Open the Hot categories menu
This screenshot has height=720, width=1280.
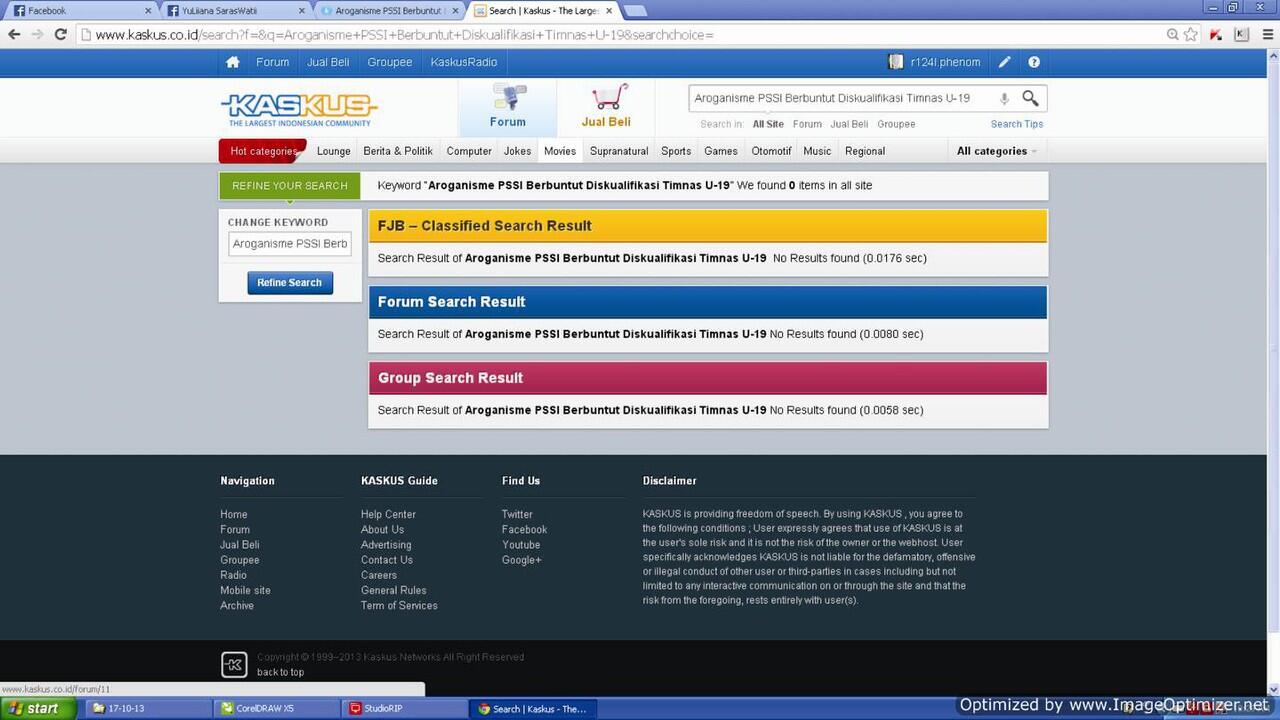263,151
